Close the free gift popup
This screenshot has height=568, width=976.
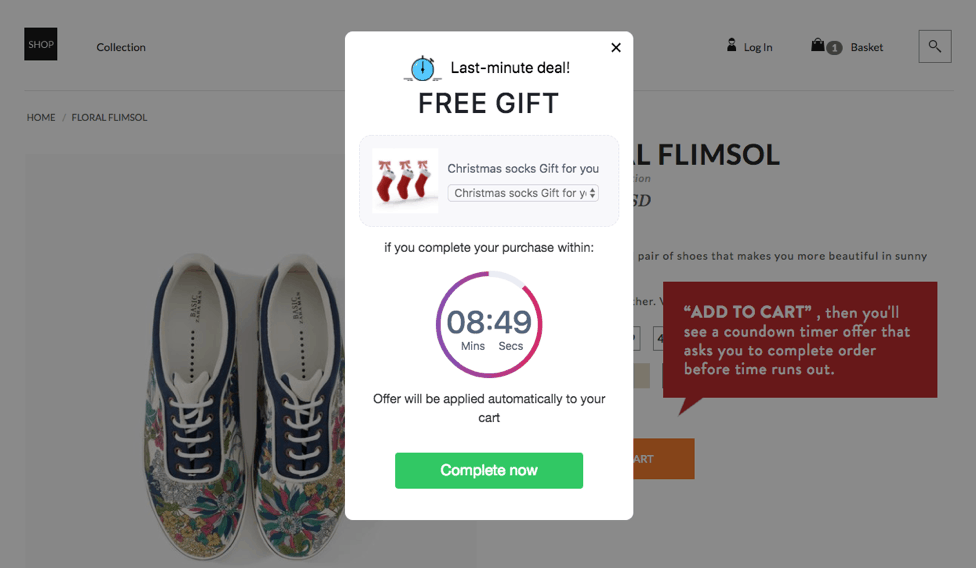click(616, 47)
